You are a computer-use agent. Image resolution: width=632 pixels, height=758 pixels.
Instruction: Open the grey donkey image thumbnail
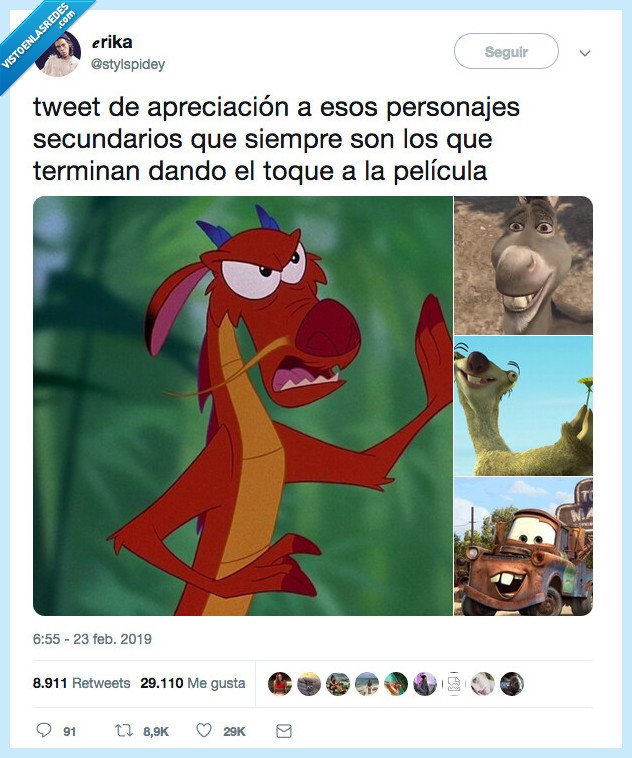(524, 265)
